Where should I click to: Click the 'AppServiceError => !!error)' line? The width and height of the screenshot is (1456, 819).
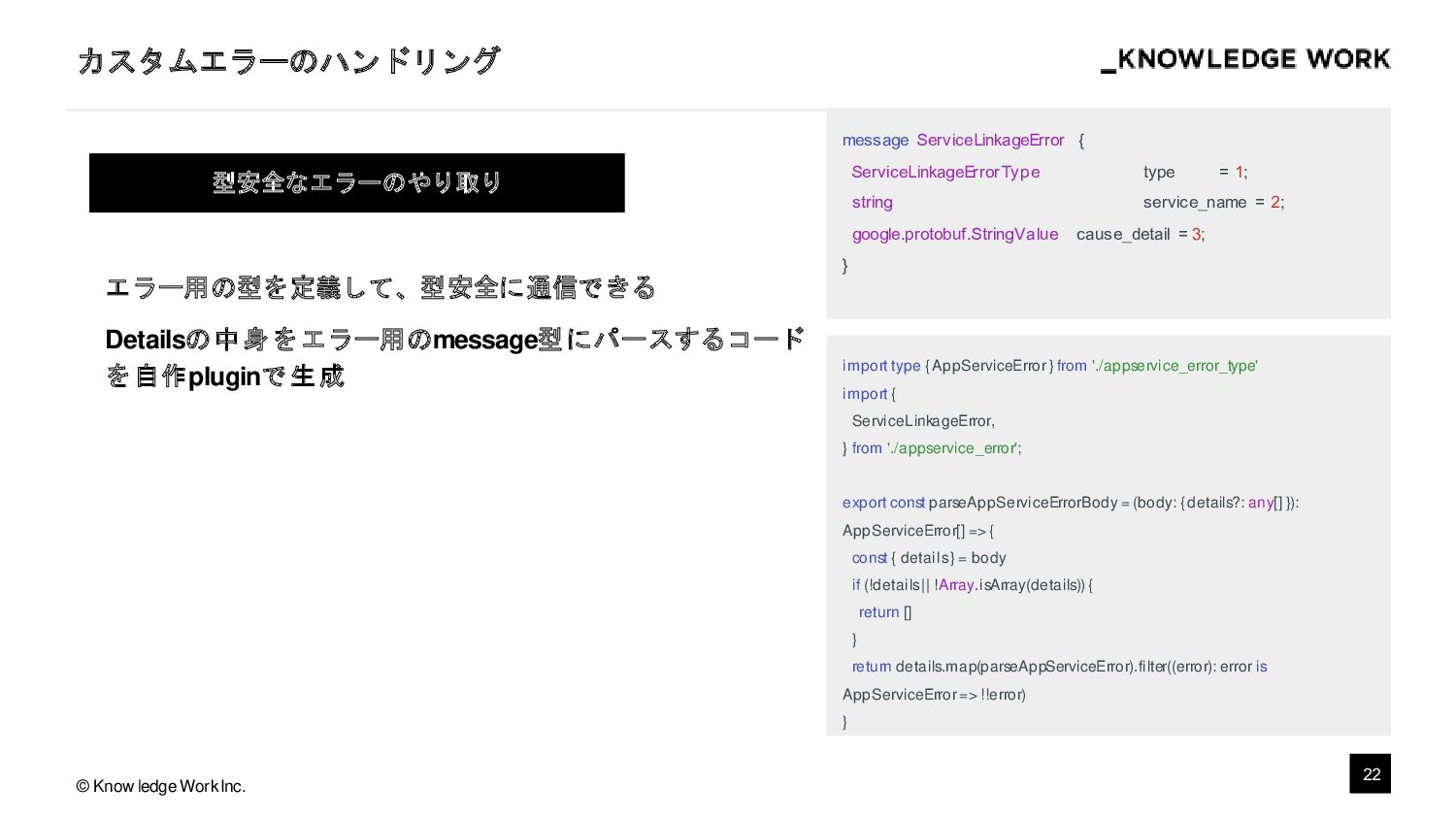(934, 695)
